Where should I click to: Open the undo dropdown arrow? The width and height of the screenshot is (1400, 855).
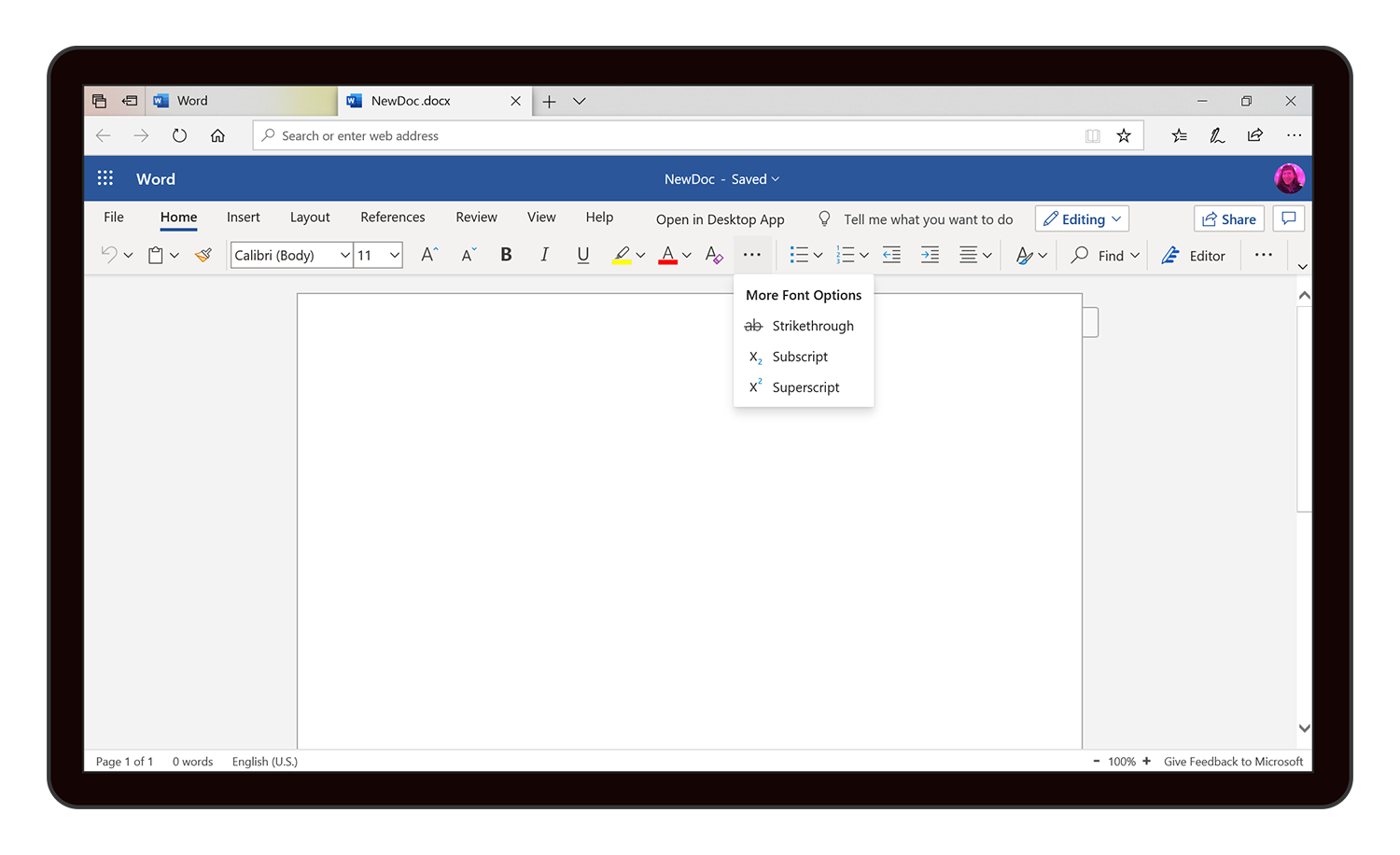tap(129, 255)
